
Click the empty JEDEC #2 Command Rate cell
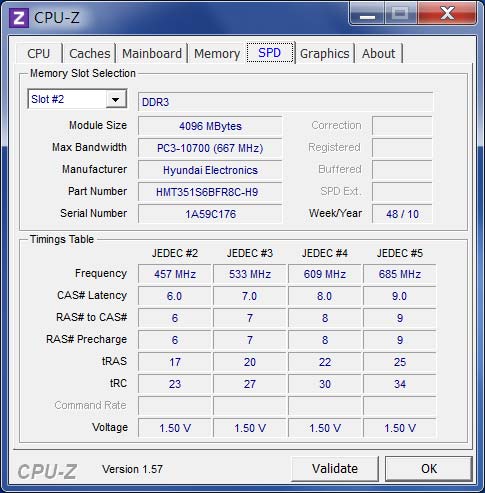pos(175,406)
